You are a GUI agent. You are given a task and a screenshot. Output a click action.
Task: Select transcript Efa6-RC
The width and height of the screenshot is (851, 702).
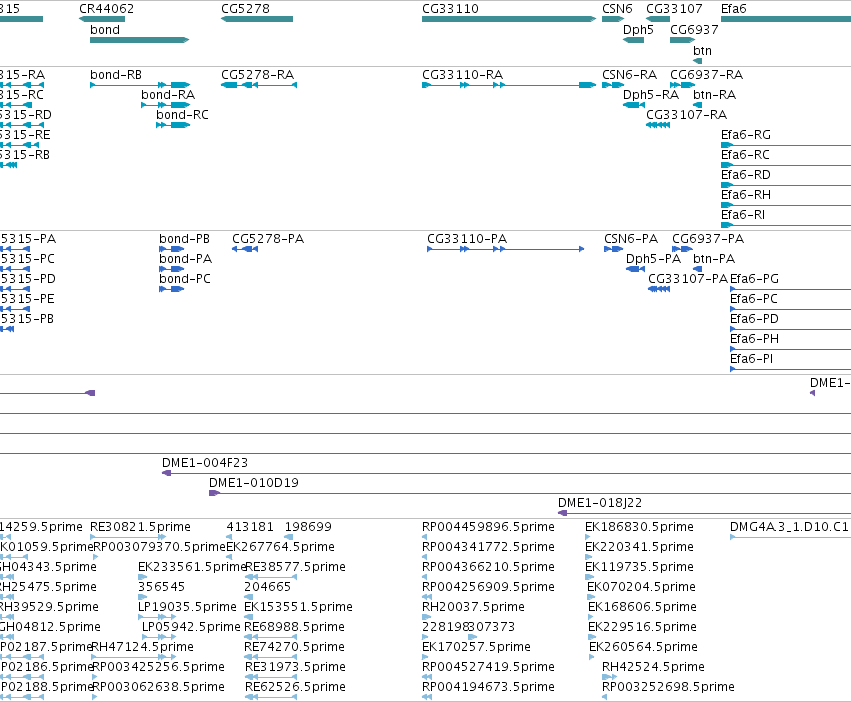[x=786, y=165]
